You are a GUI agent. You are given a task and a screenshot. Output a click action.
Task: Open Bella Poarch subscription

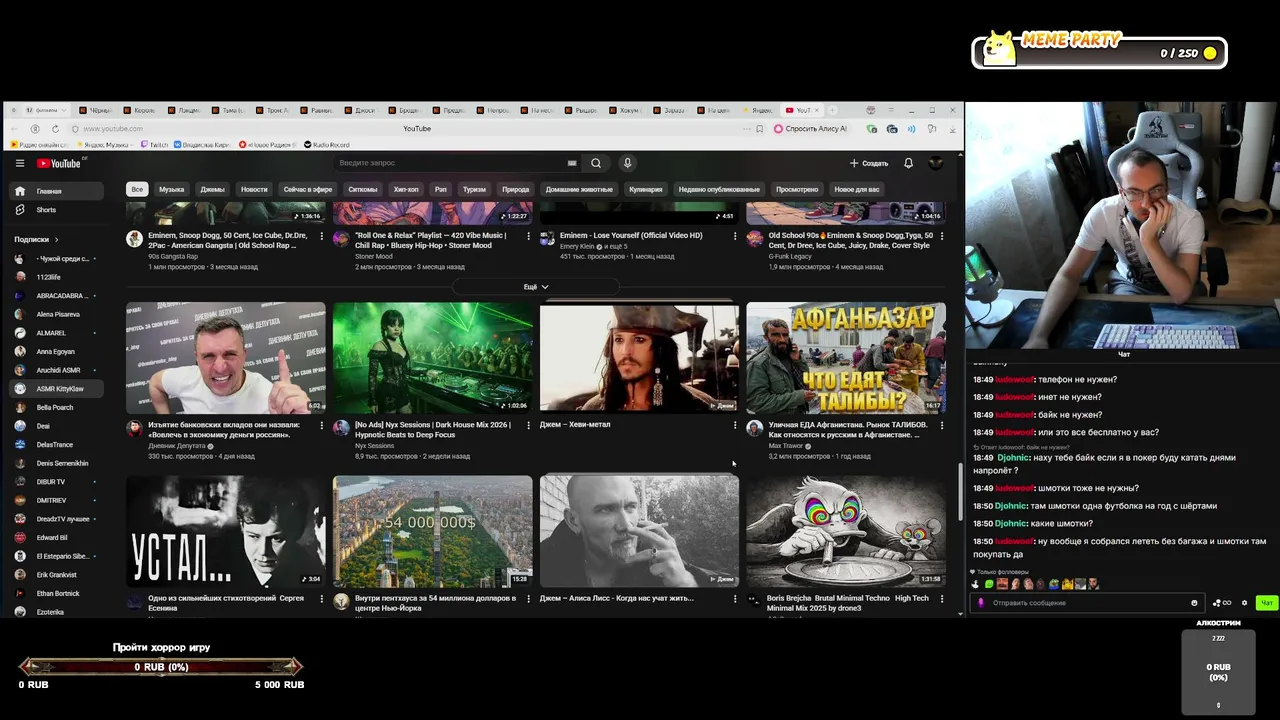(56, 407)
